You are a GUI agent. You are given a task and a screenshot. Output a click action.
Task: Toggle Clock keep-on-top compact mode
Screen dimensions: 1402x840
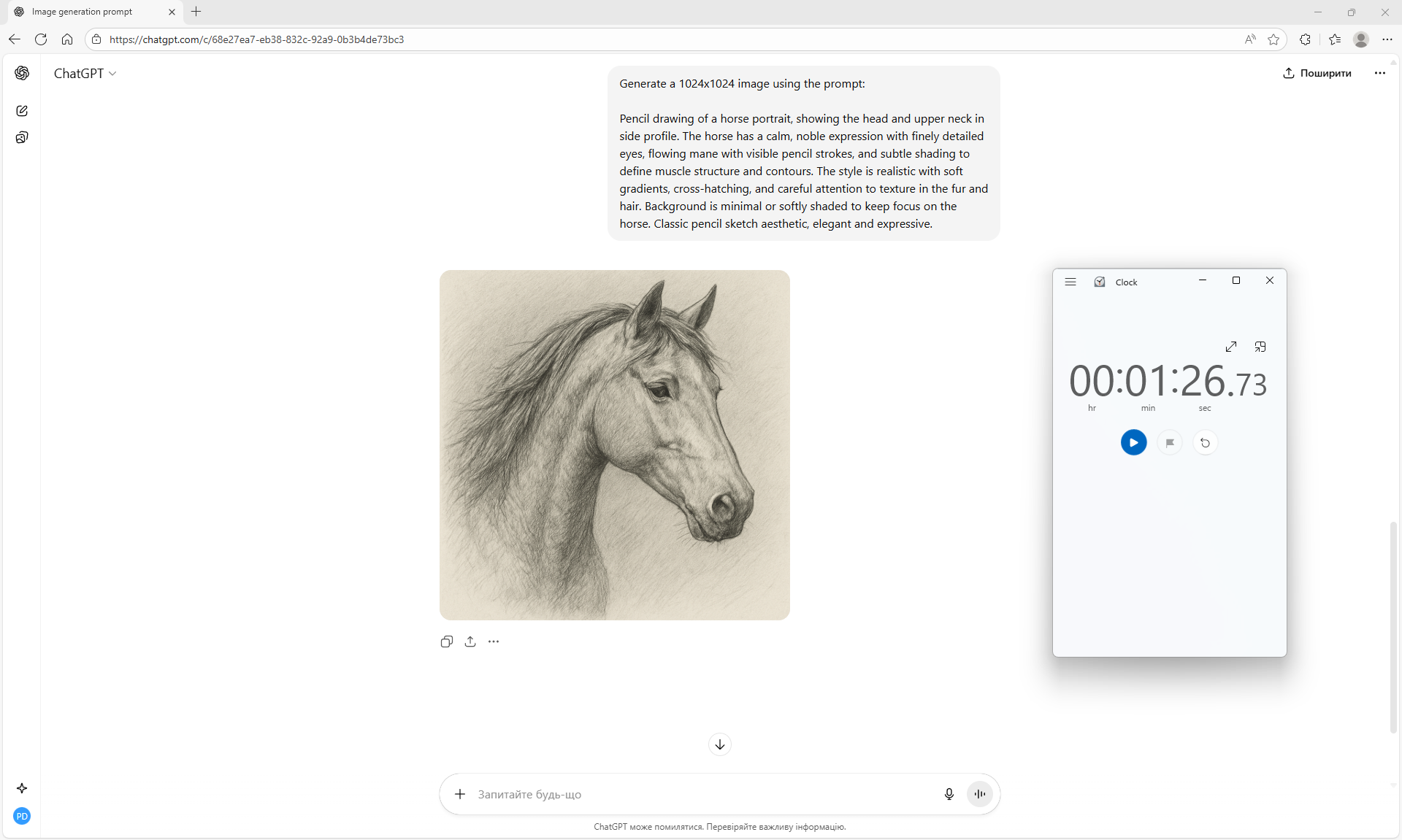(x=1260, y=347)
